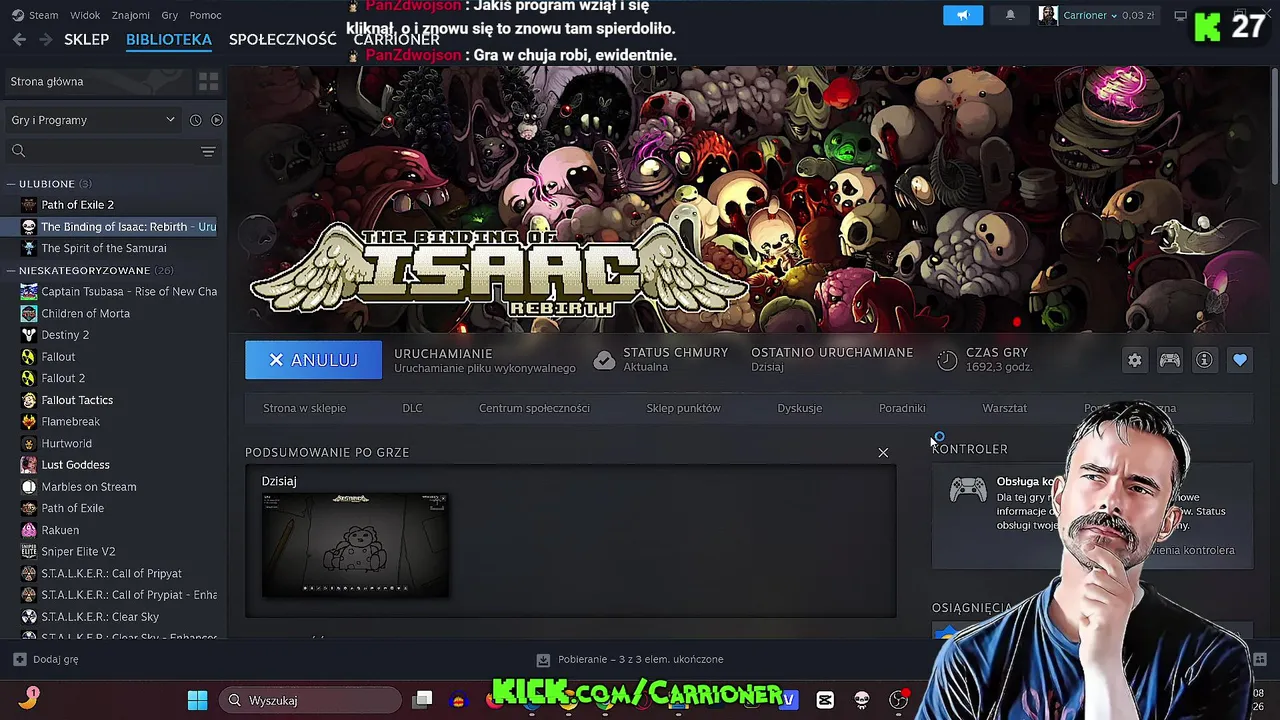Click the Fallout Tactics icon
Image resolution: width=1280 pixels, height=720 pixels.
click(x=29, y=400)
